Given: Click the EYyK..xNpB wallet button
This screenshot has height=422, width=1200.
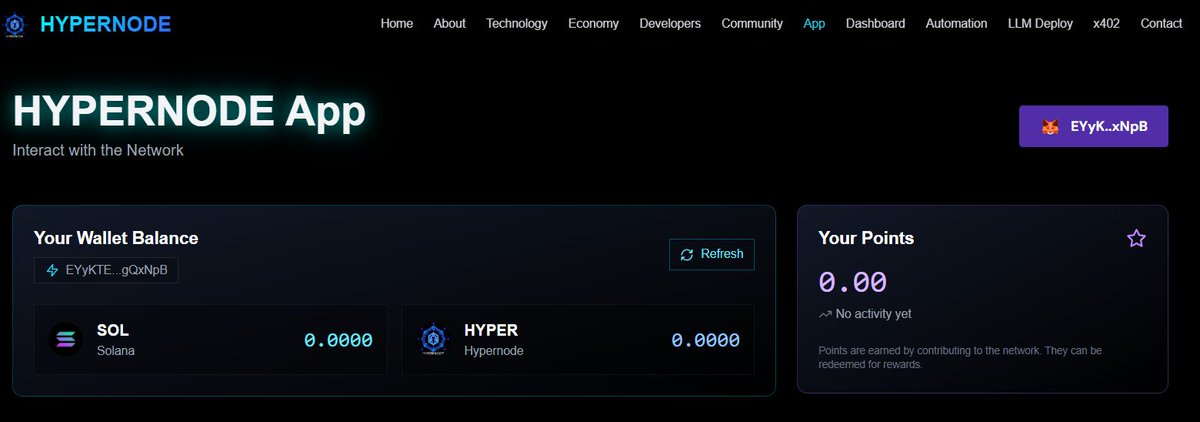Looking at the screenshot, I should 1093,127.
